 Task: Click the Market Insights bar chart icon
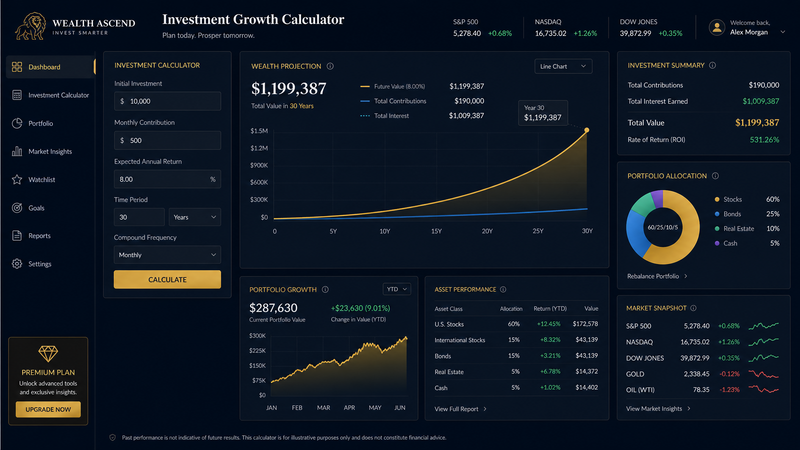tap(17, 151)
